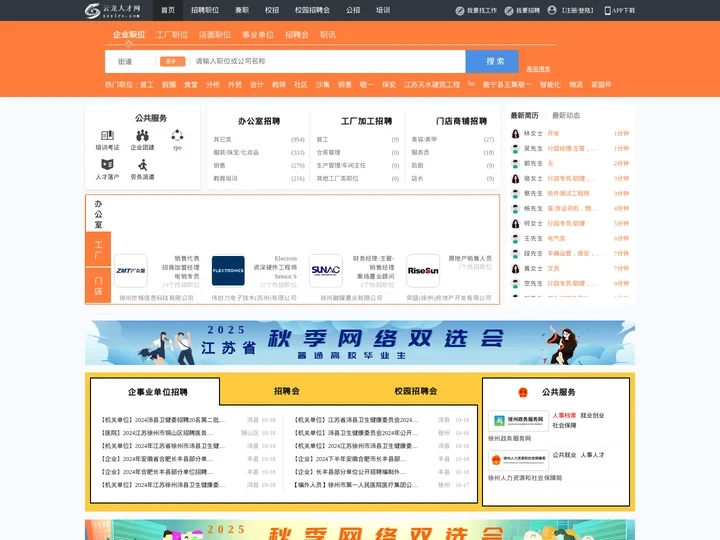Click the Flextronics company logo

coord(228,270)
